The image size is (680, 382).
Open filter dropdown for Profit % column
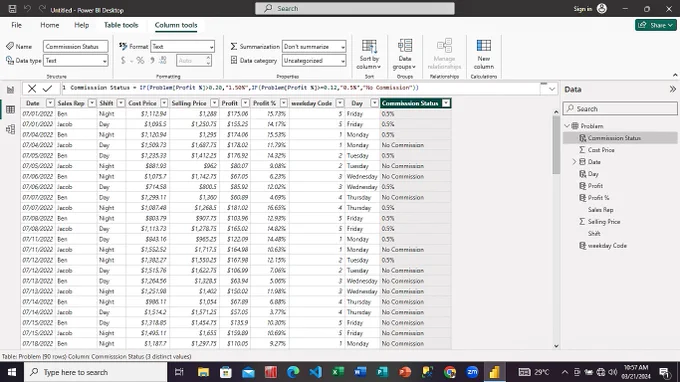coord(284,103)
